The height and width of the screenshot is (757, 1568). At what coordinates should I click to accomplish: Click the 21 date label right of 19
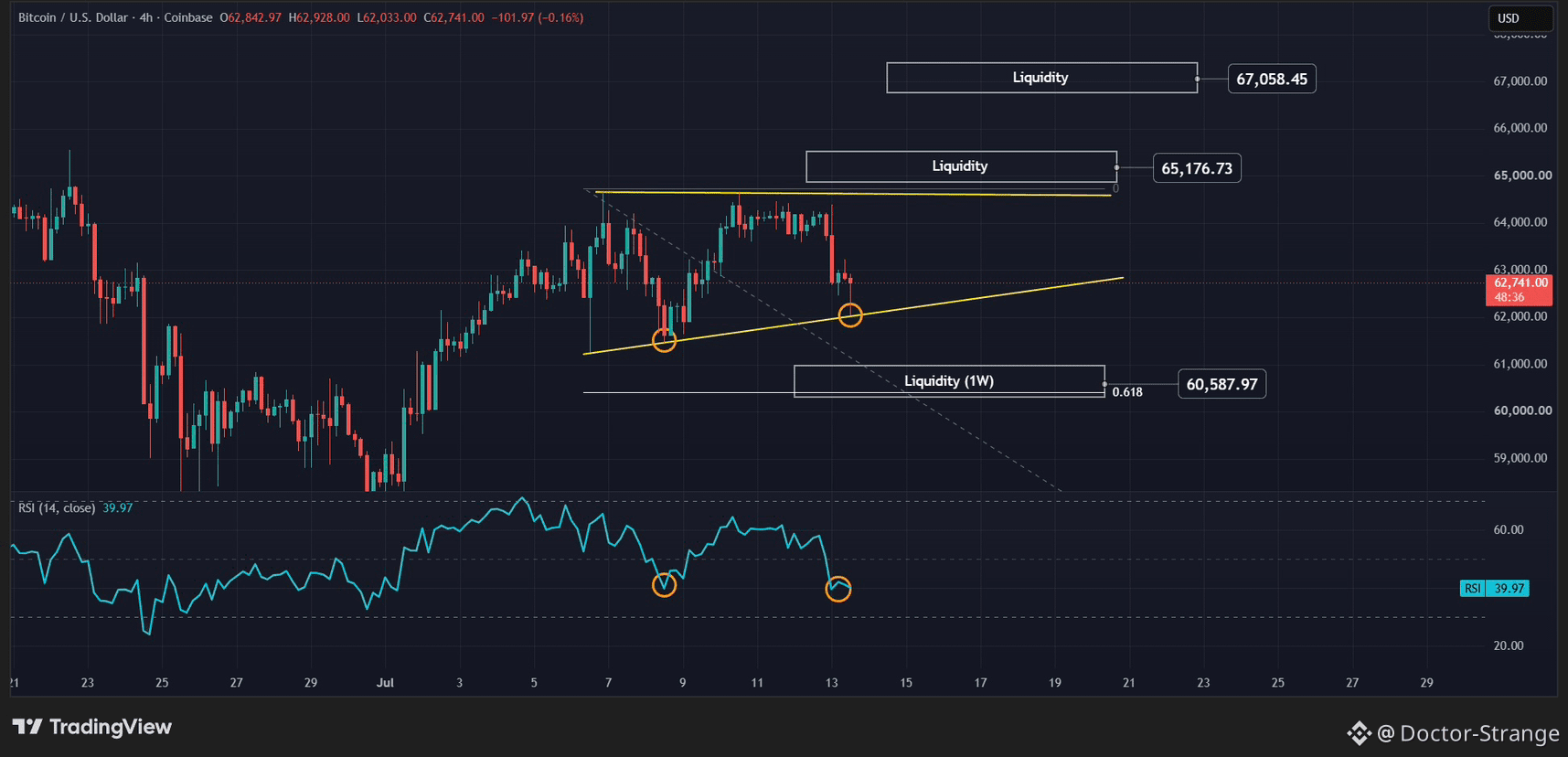pyautogui.click(x=1129, y=682)
